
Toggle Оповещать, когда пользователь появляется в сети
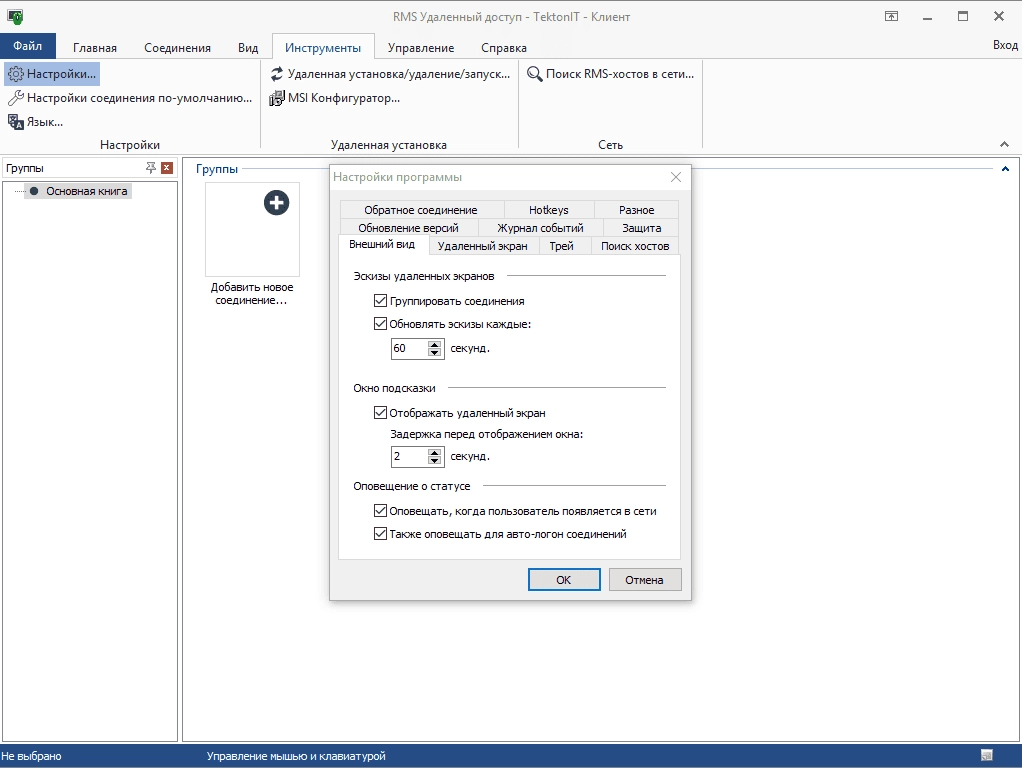tap(380, 511)
